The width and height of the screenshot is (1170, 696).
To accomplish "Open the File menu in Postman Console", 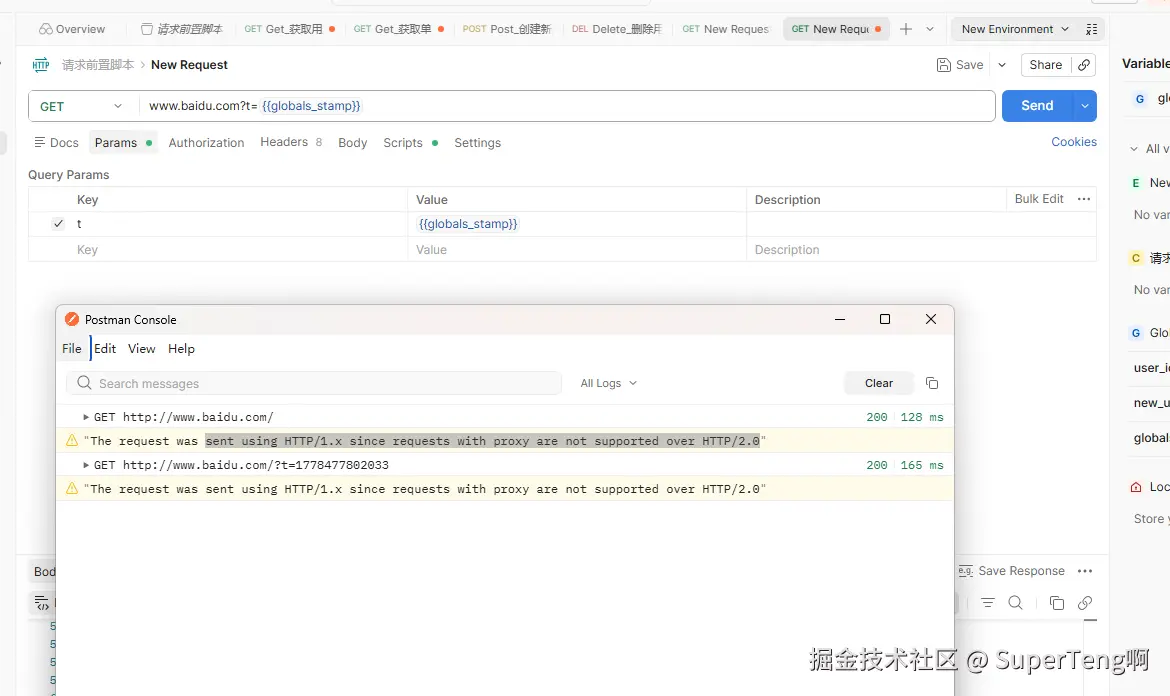I will [x=72, y=348].
